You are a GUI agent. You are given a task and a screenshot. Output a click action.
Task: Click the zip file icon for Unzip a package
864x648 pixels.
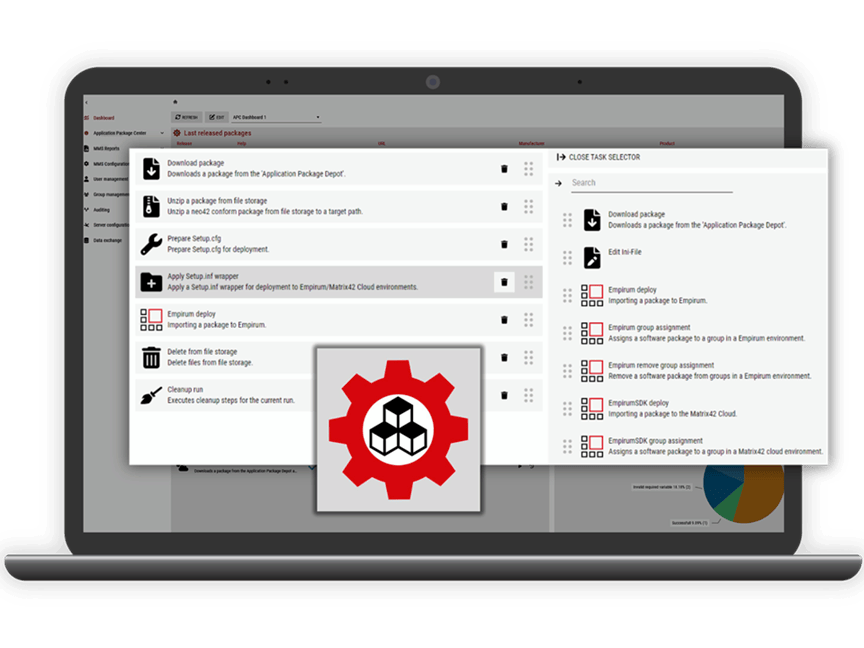click(x=150, y=206)
